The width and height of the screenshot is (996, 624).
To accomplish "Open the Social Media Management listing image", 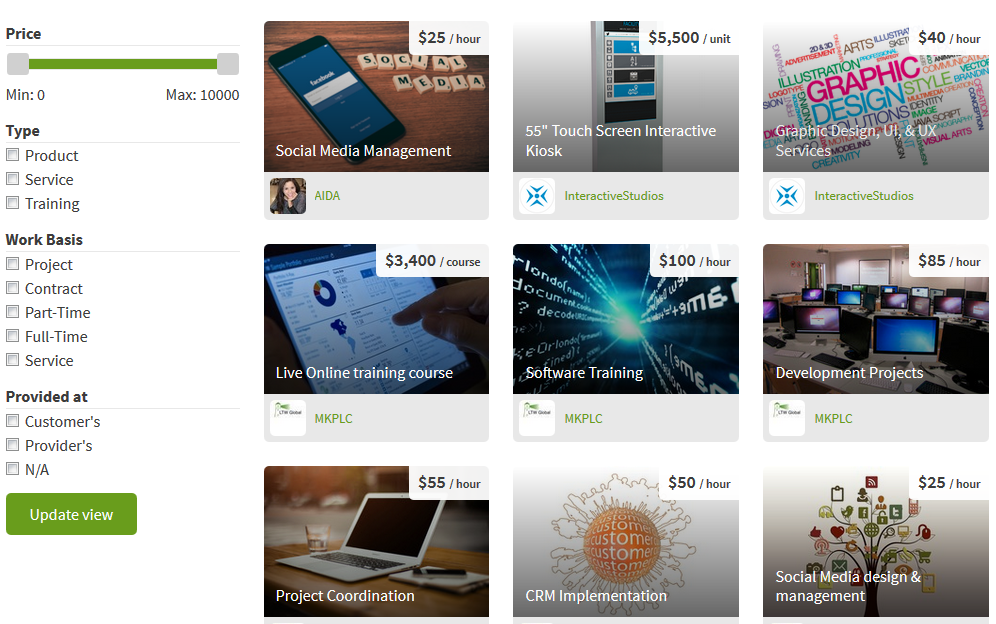I will coord(377,97).
